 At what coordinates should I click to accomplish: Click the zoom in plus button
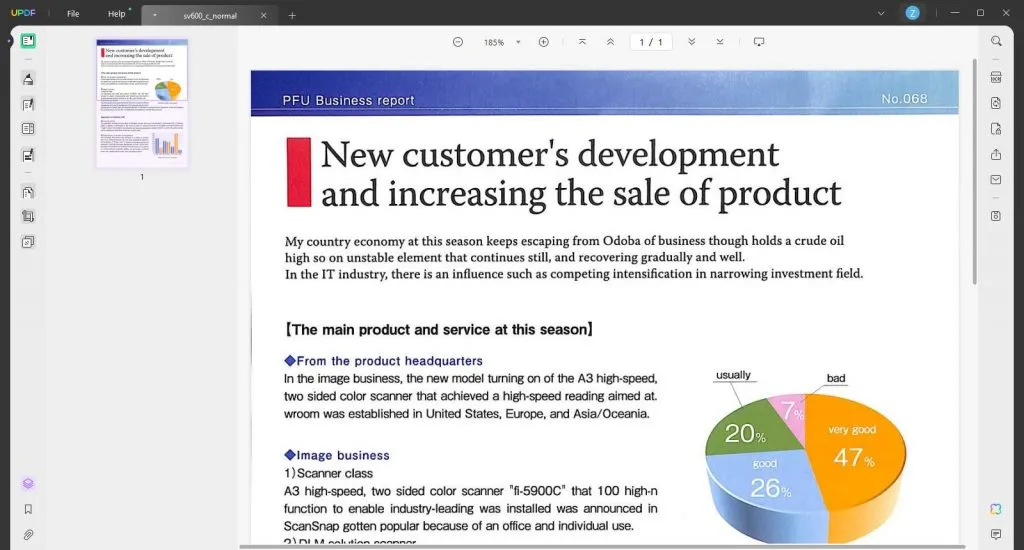point(543,42)
